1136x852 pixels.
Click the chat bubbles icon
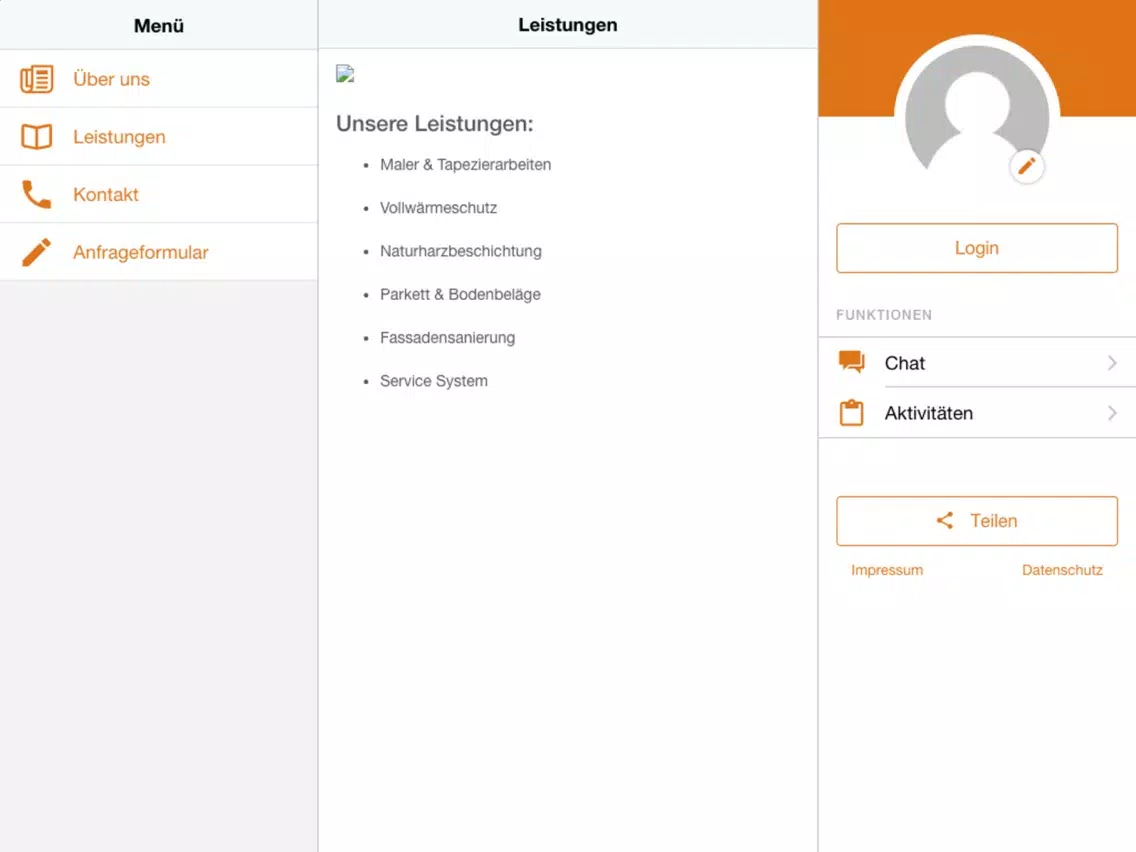coord(851,362)
